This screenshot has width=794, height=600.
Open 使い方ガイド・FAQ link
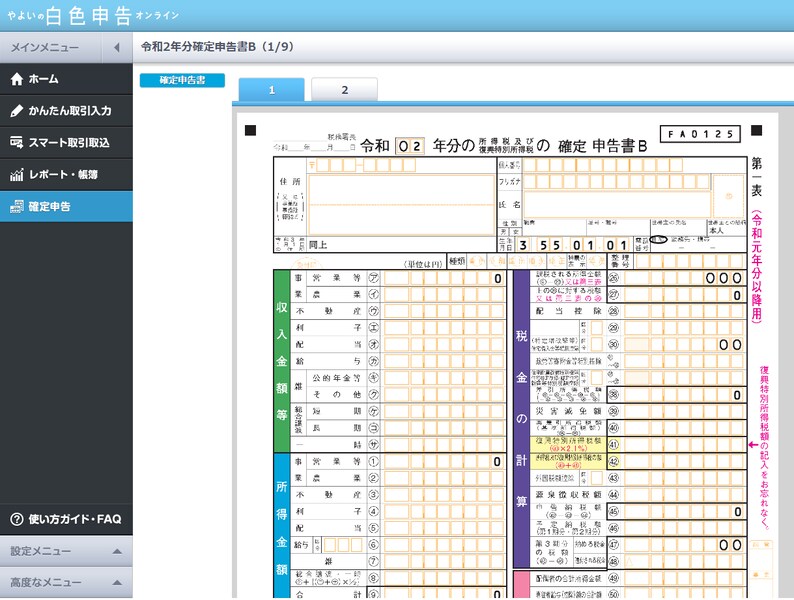click(x=66, y=519)
